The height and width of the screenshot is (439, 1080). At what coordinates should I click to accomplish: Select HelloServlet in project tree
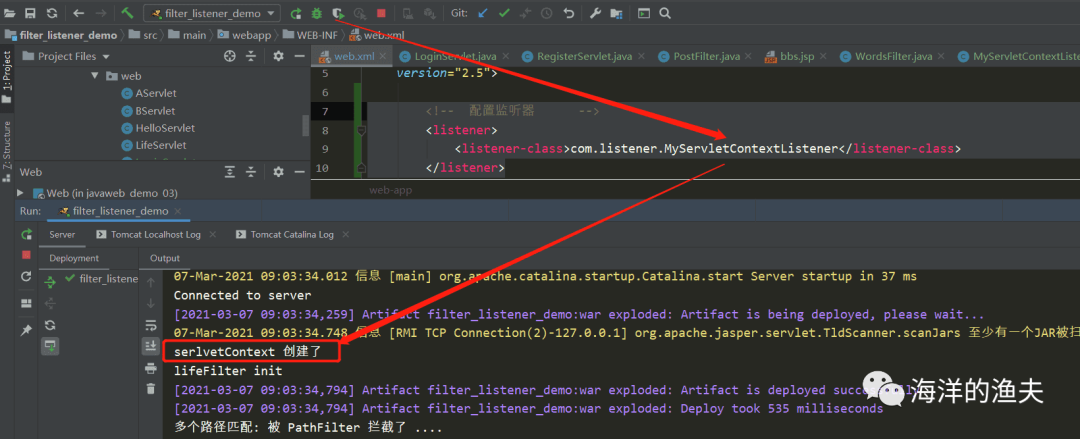coord(158,127)
